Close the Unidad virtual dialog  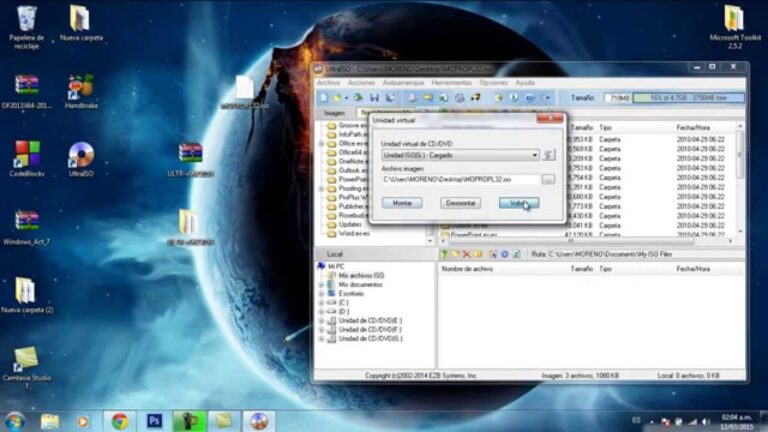click(550, 119)
